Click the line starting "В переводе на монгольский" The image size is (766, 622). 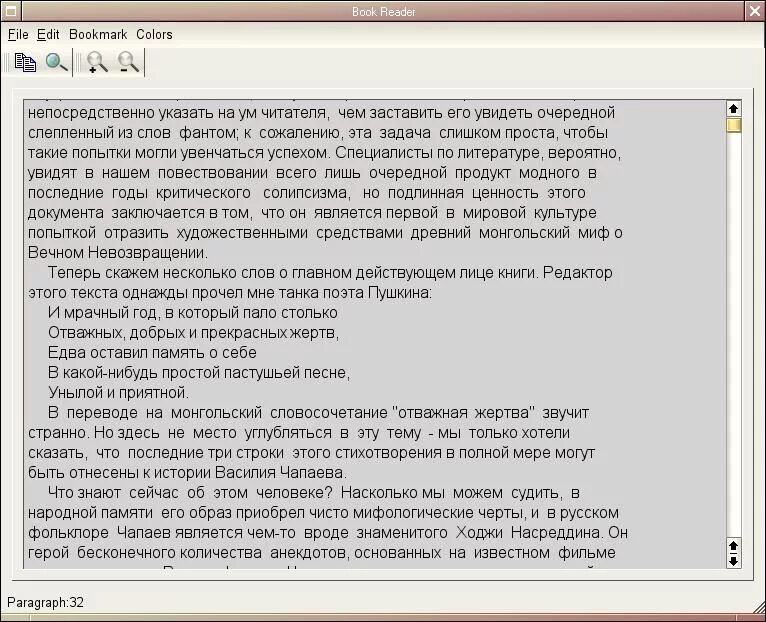pos(319,413)
